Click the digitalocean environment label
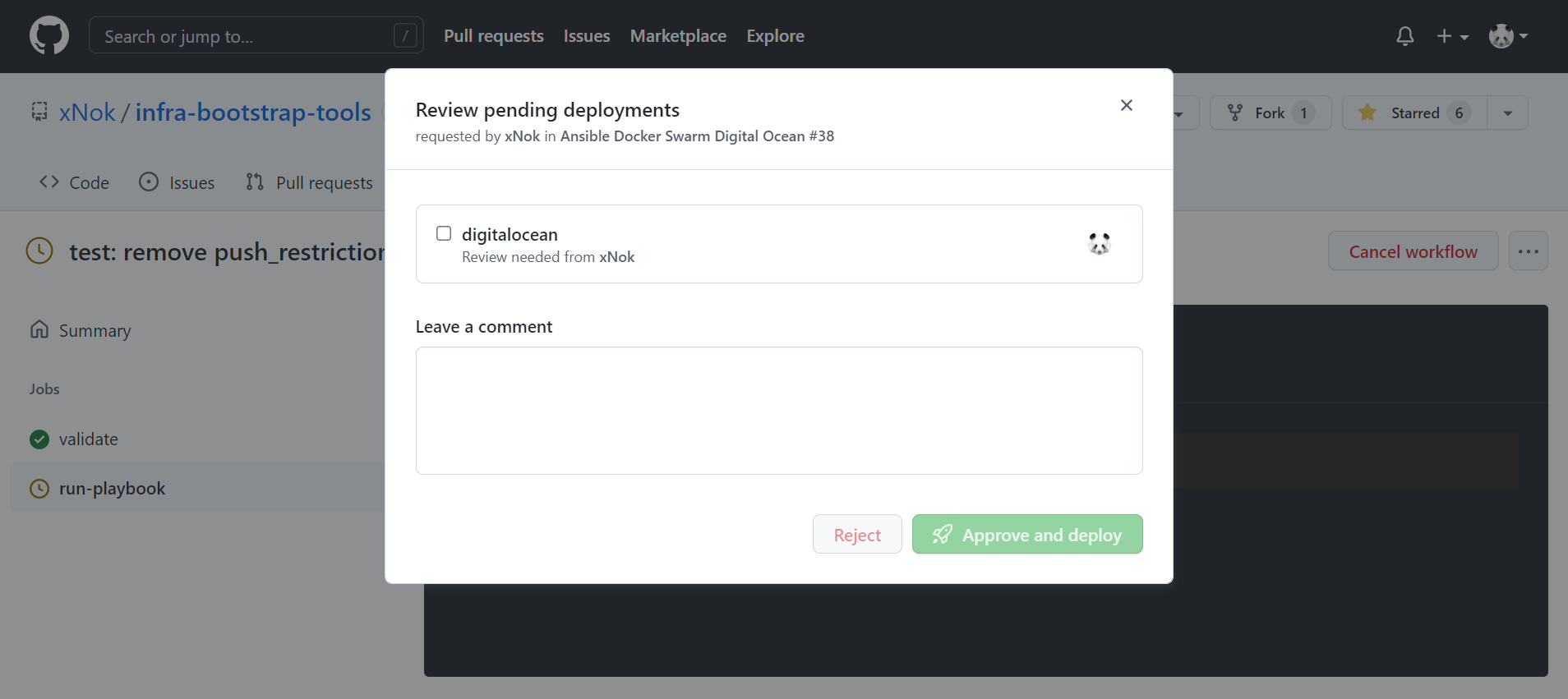The image size is (1568, 699). [x=510, y=235]
